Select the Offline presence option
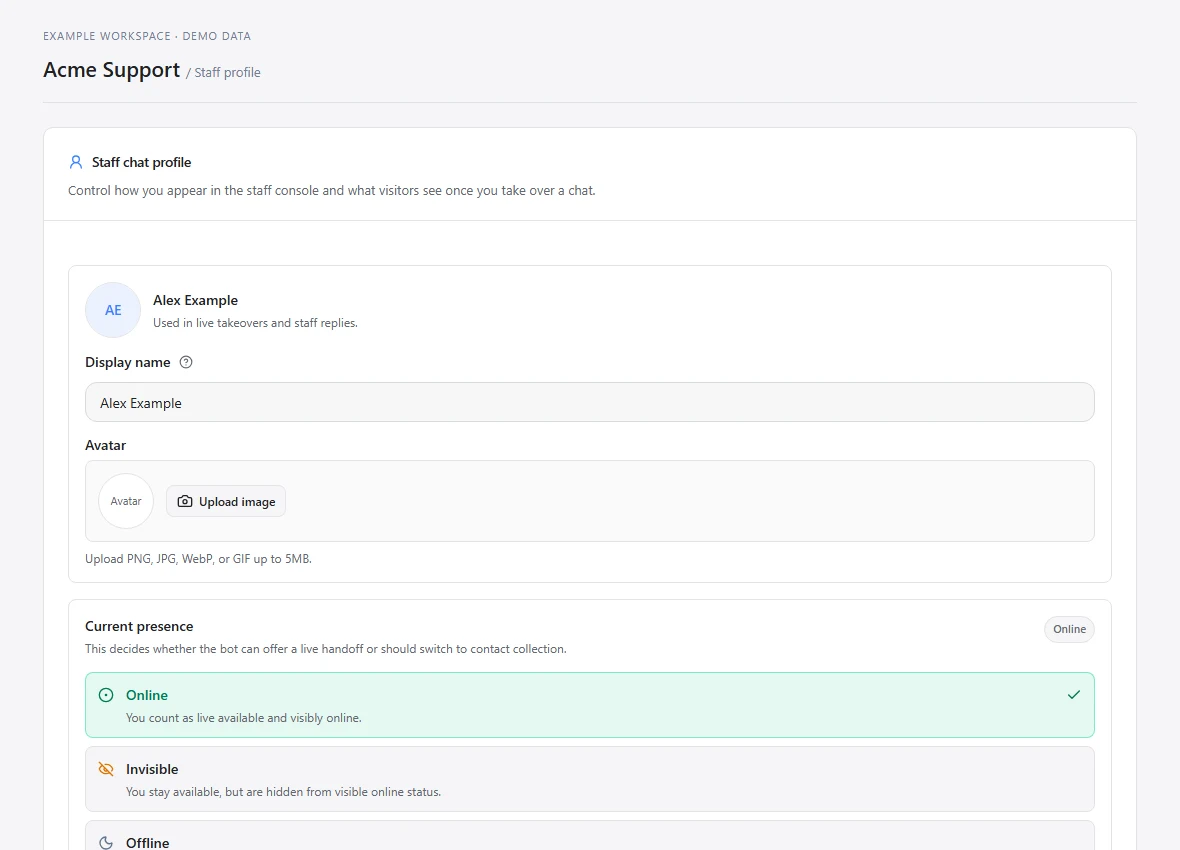The image size is (1180, 850). 589,836
